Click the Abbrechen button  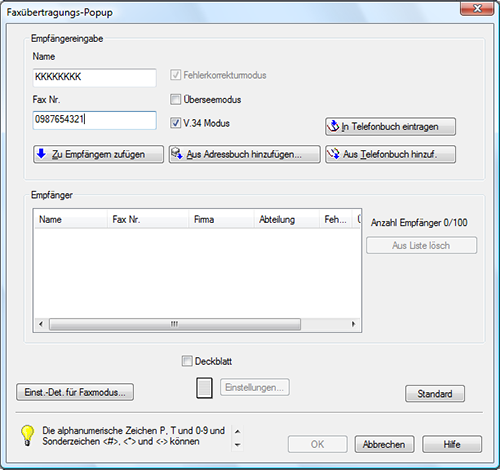384,444
